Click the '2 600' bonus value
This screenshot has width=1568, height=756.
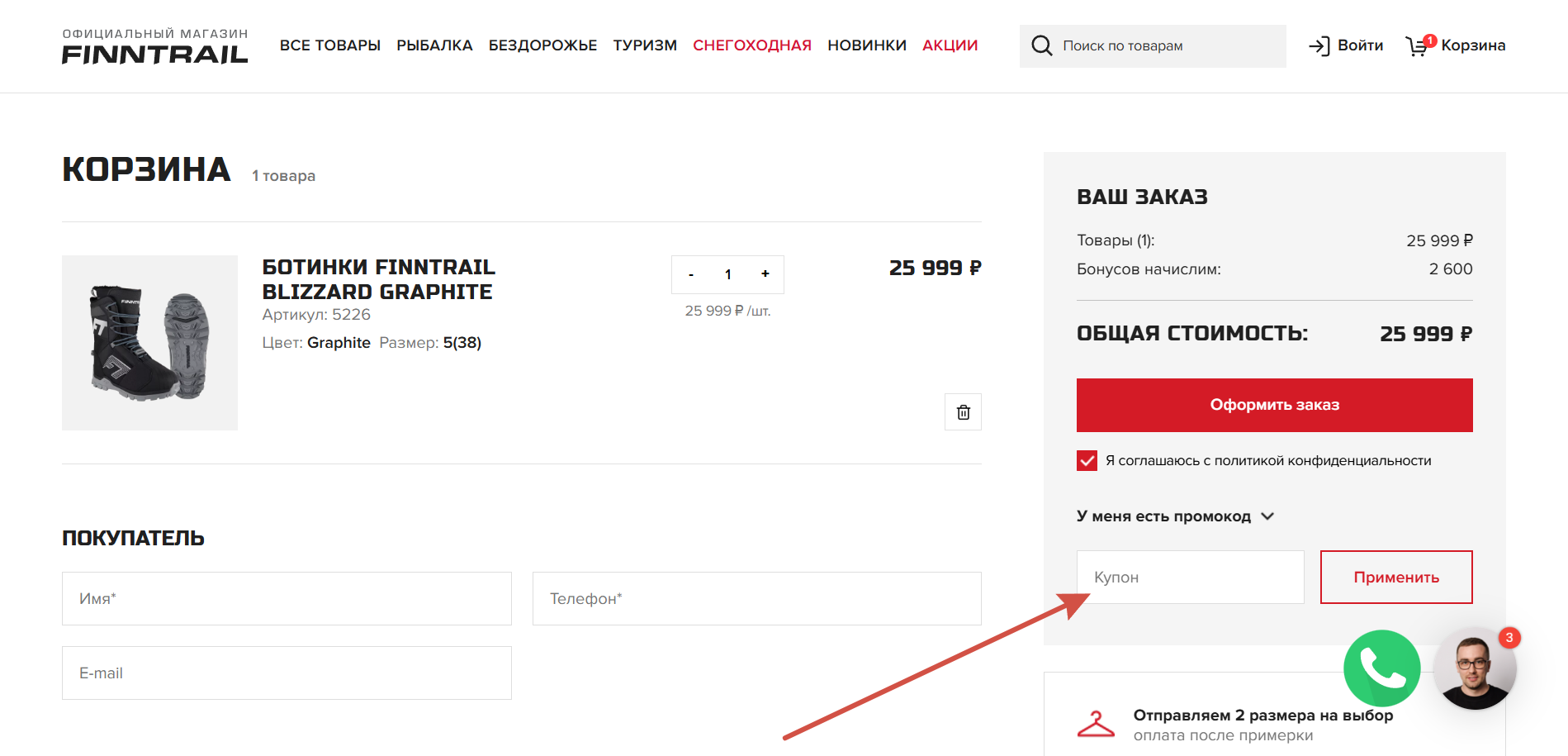click(x=1451, y=269)
